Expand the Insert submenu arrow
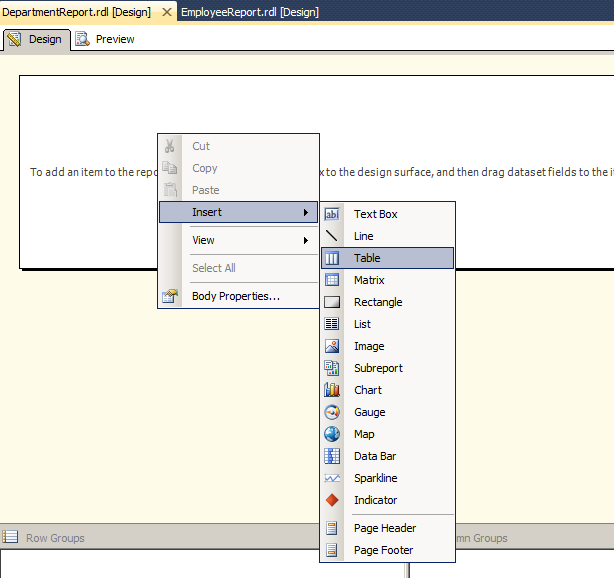Image resolution: width=614 pixels, height=578 pixels. 305,212
